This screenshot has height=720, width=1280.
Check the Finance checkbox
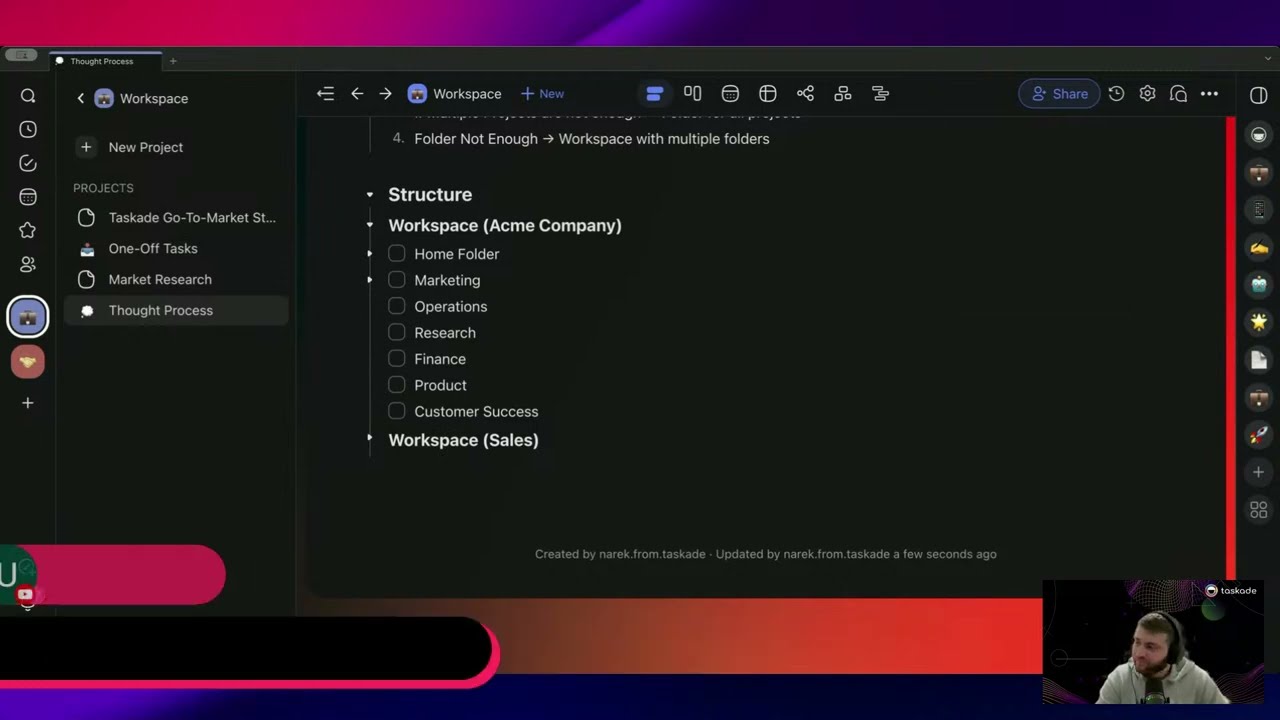[397, 358]
